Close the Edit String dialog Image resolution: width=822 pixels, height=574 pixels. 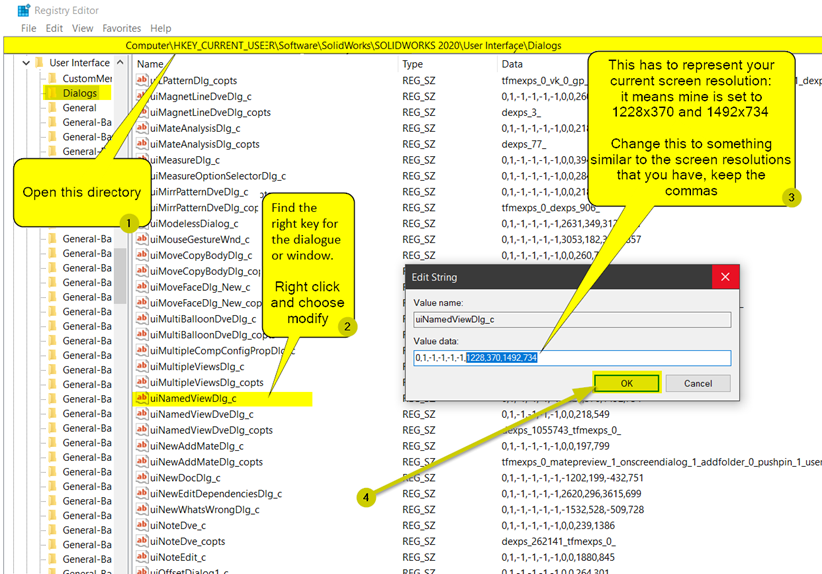click(725, 277)
